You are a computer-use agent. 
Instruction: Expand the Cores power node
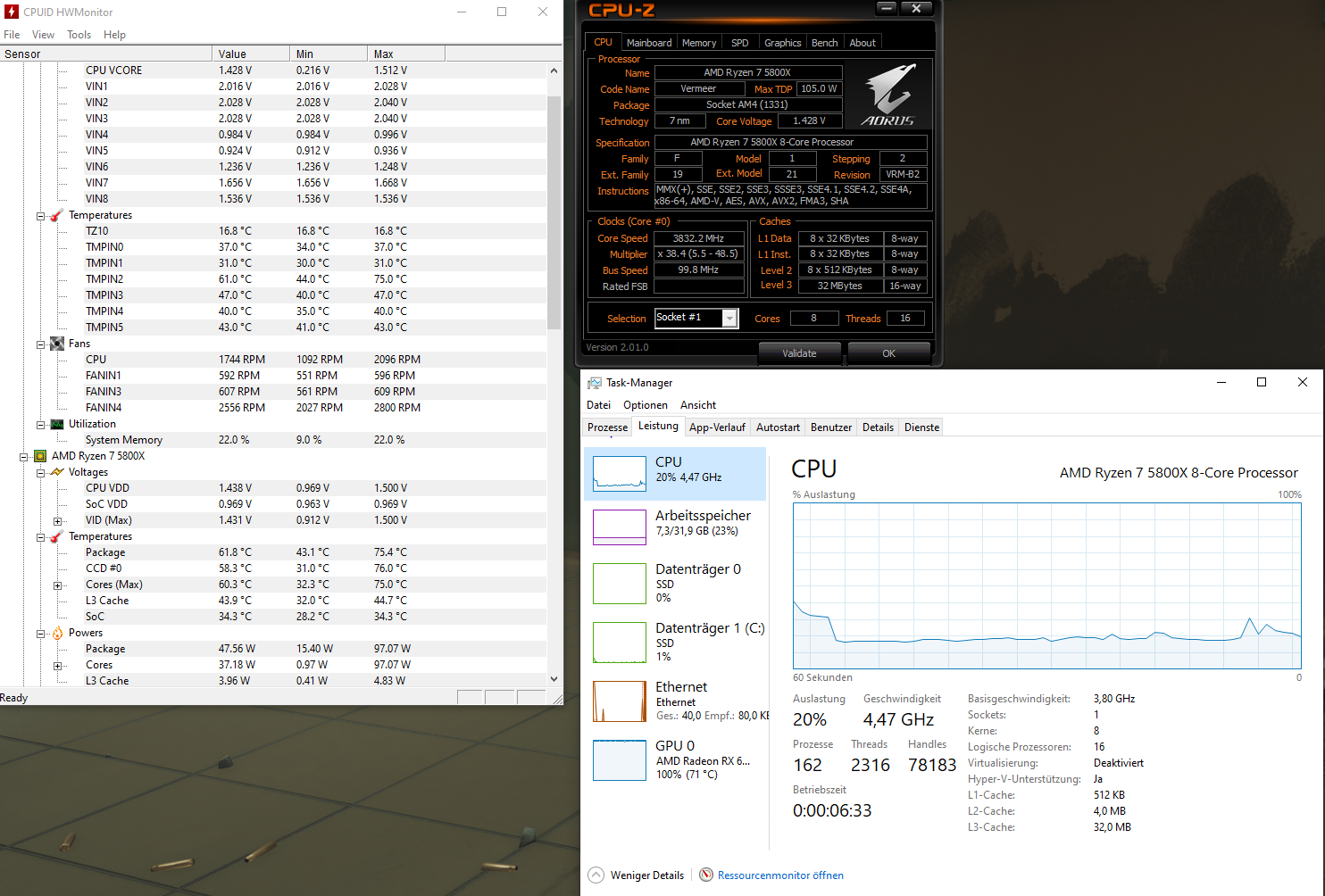click(57, 666)
